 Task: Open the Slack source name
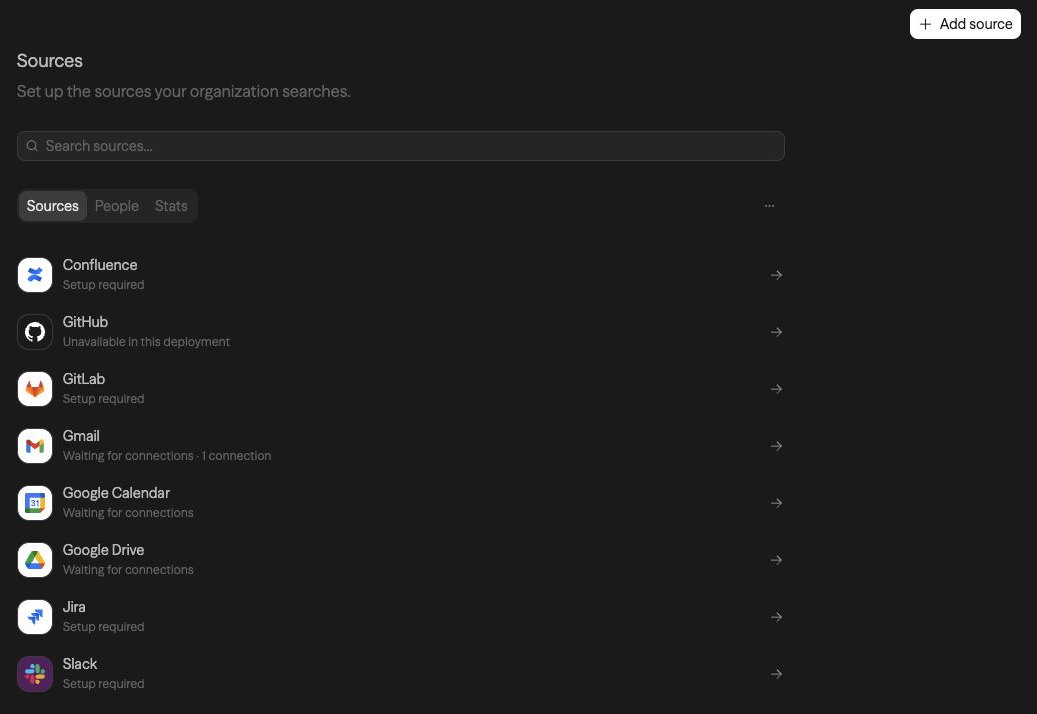[80, 664]
